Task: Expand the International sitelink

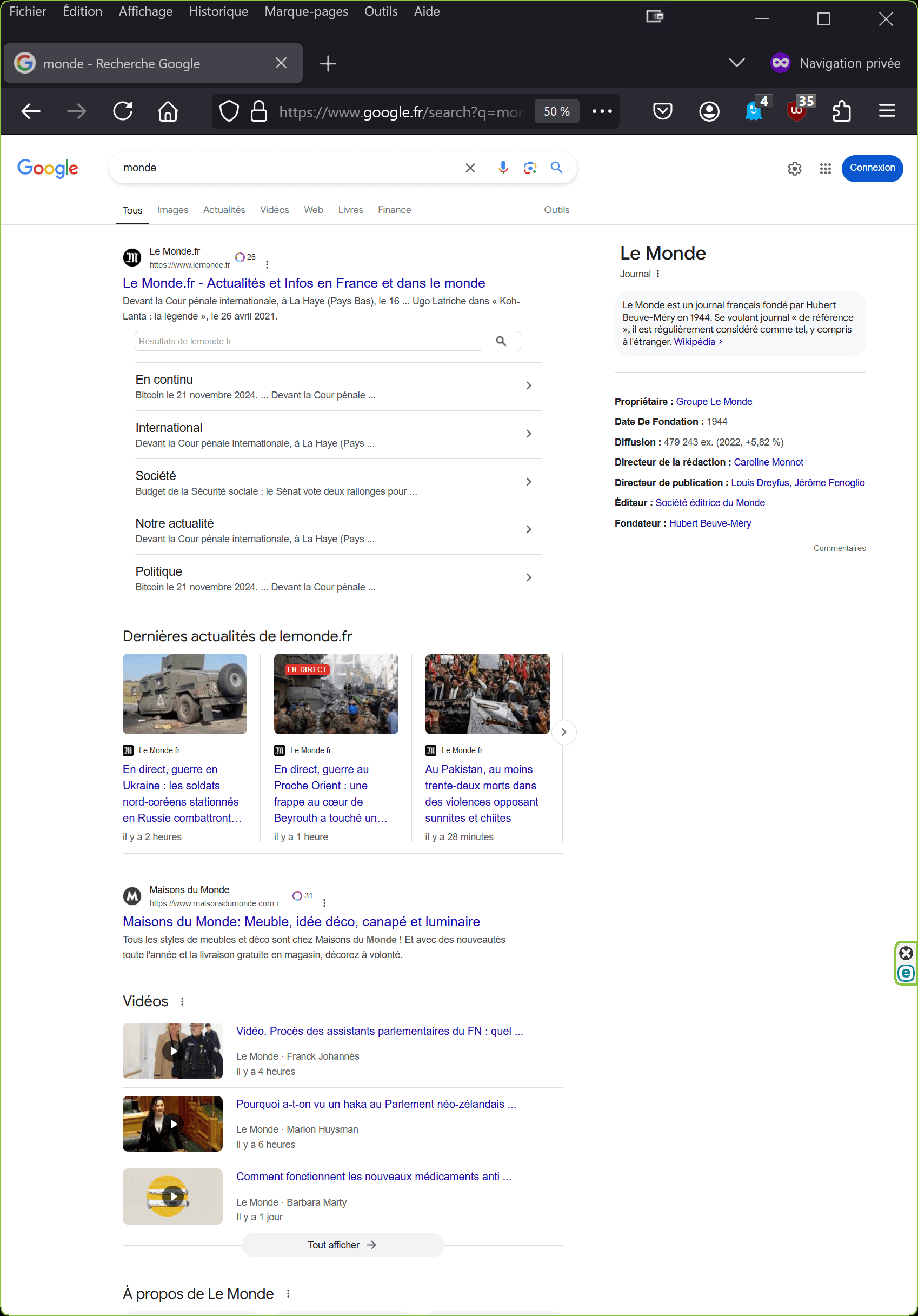Action: pos(529,434)
